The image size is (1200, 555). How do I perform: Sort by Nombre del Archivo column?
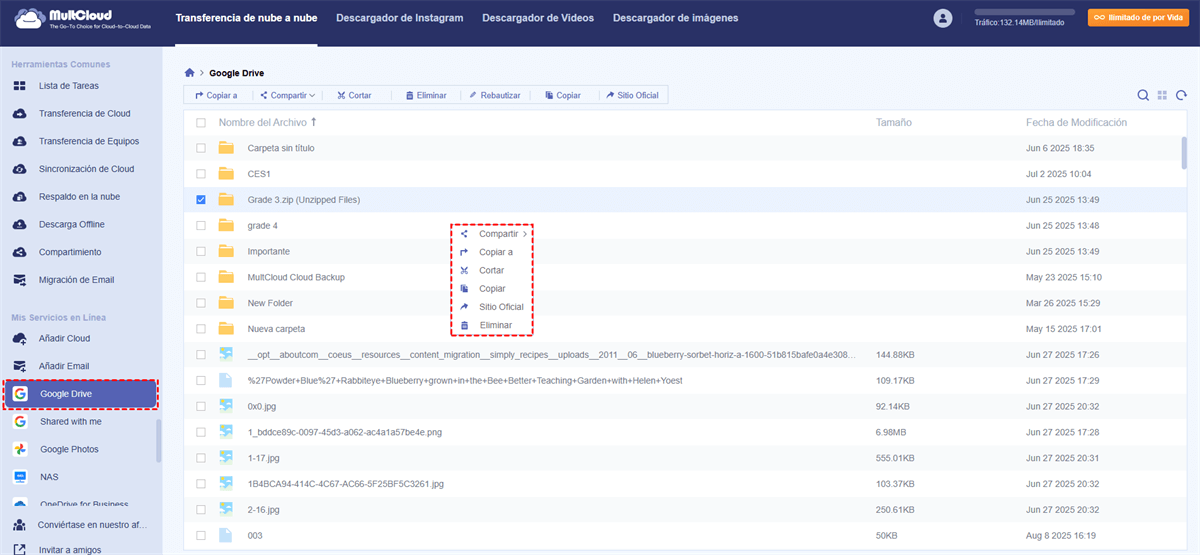click(267, 122)
